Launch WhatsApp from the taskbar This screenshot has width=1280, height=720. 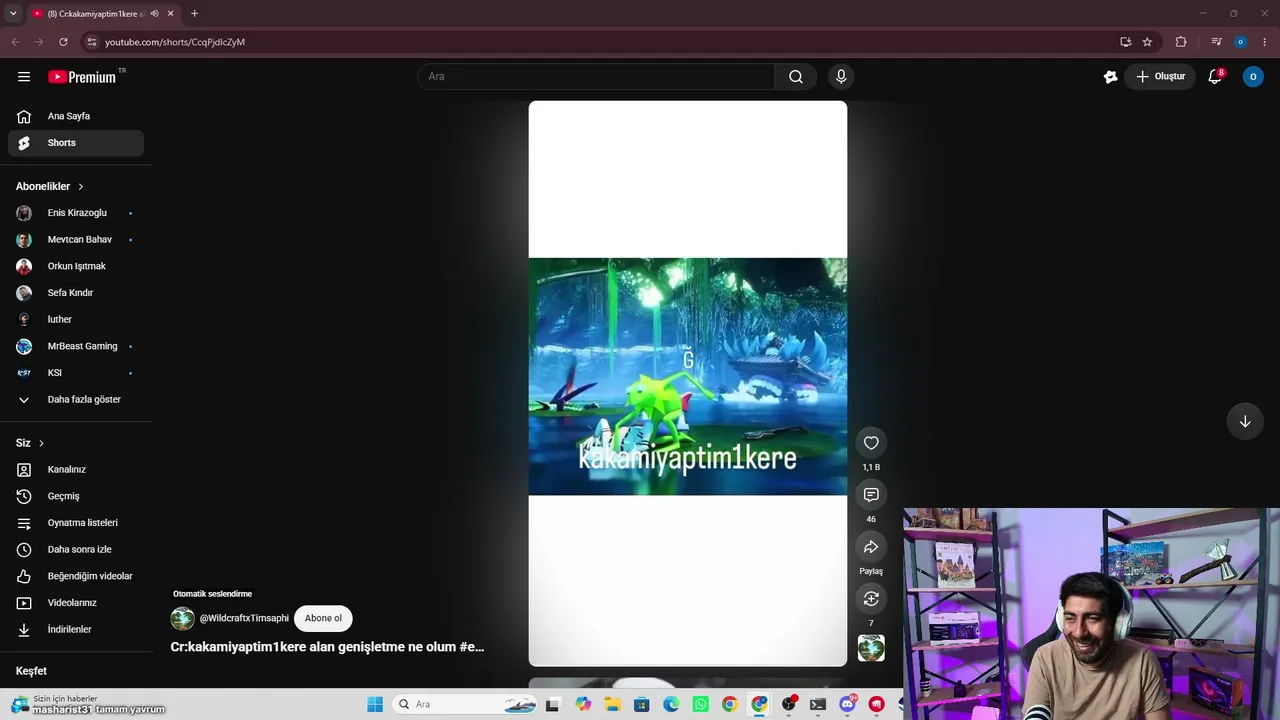[700, 704]
